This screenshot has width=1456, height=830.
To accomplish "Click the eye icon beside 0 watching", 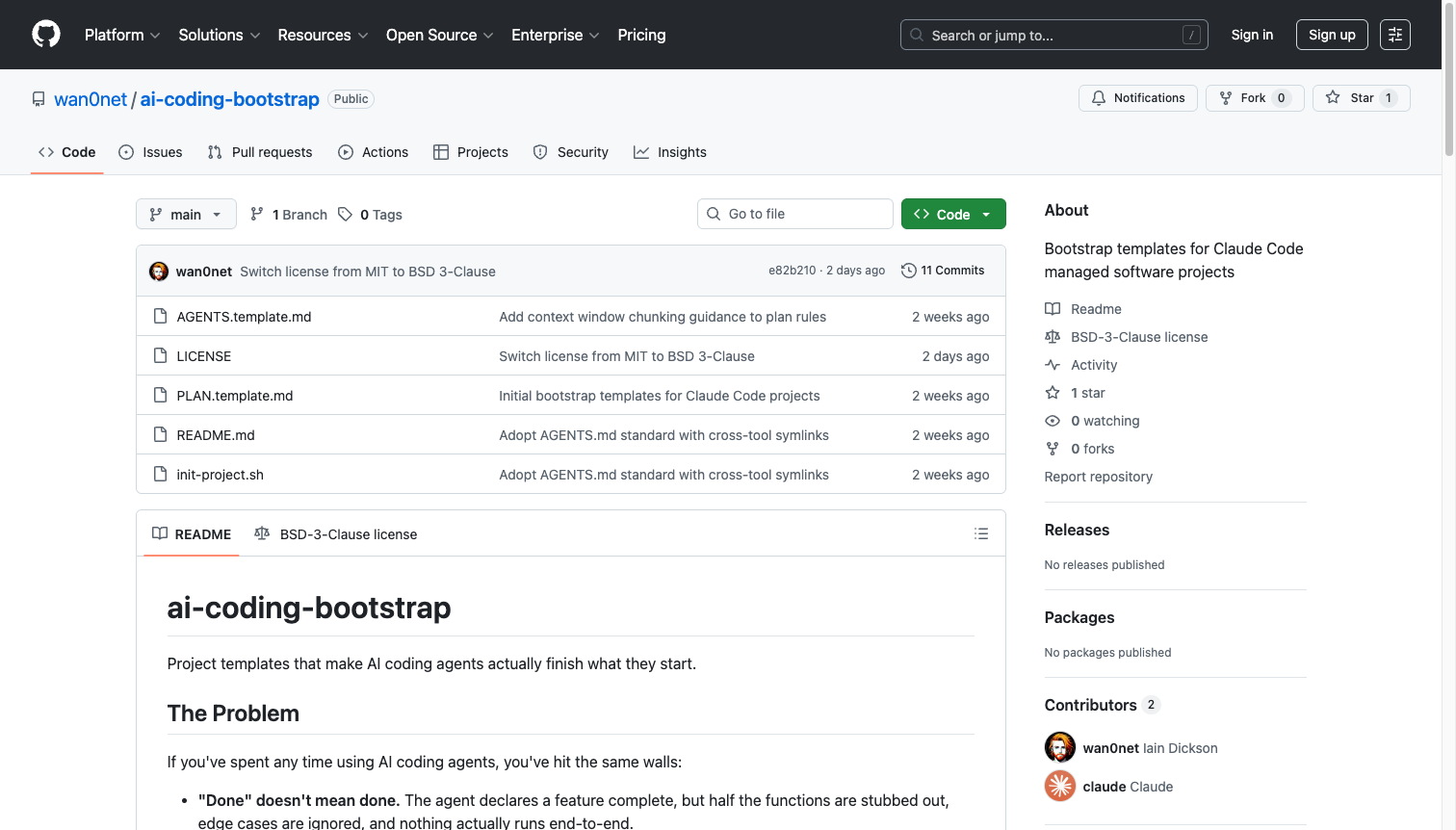I will [1052, 421].
